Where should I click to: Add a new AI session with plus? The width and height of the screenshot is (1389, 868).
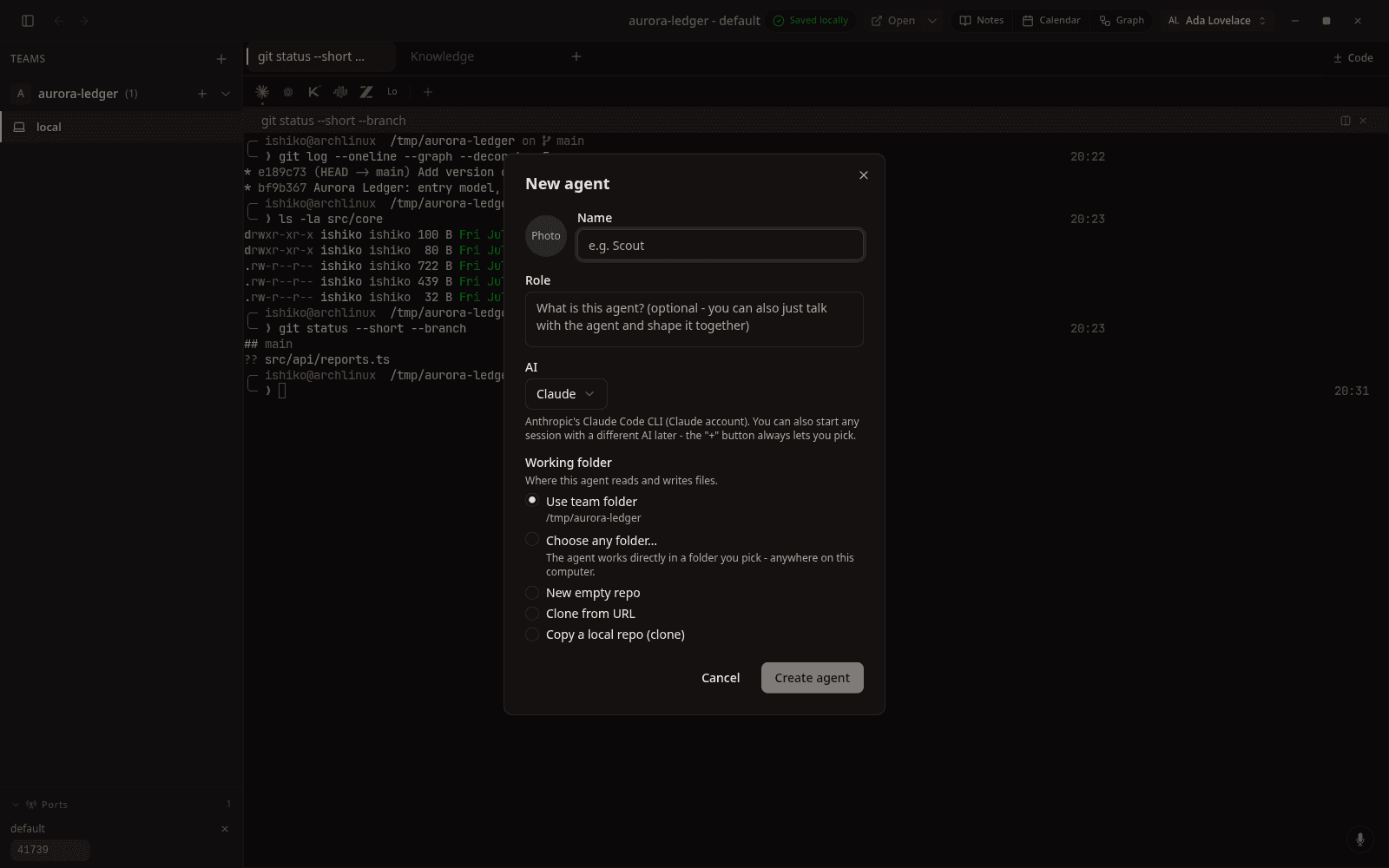427,92
